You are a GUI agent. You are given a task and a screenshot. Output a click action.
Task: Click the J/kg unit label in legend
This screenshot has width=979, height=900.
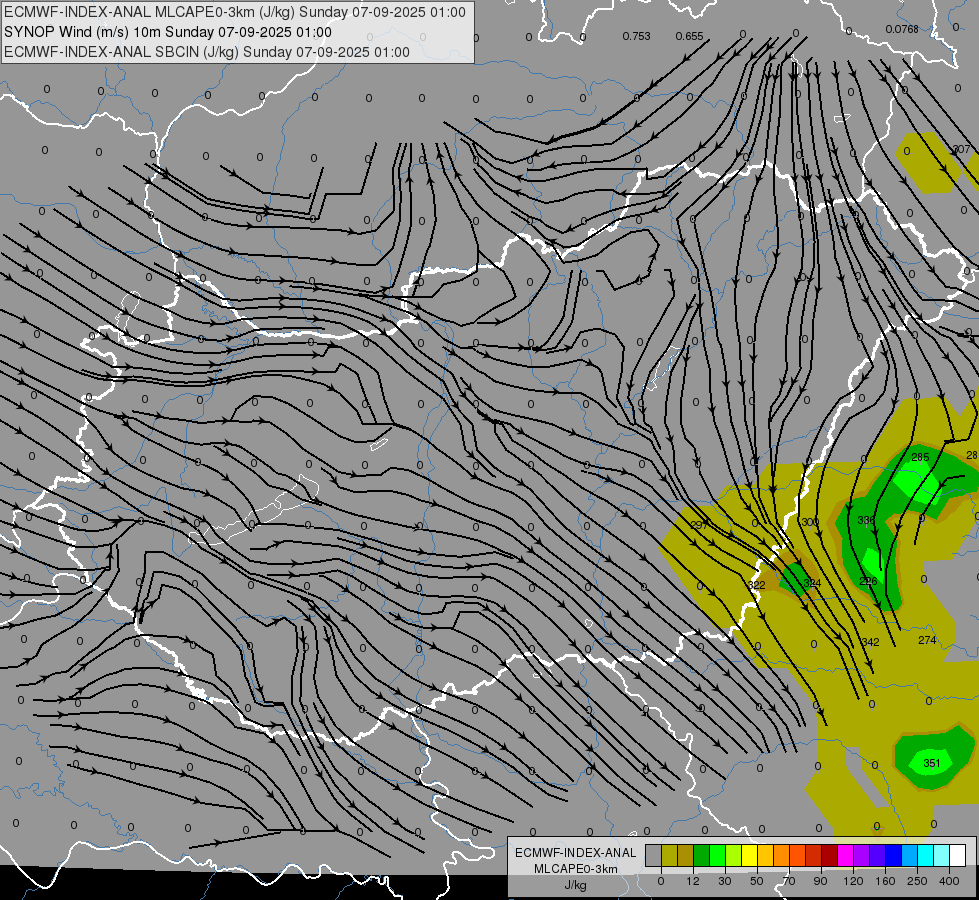[x=575, y=885]
